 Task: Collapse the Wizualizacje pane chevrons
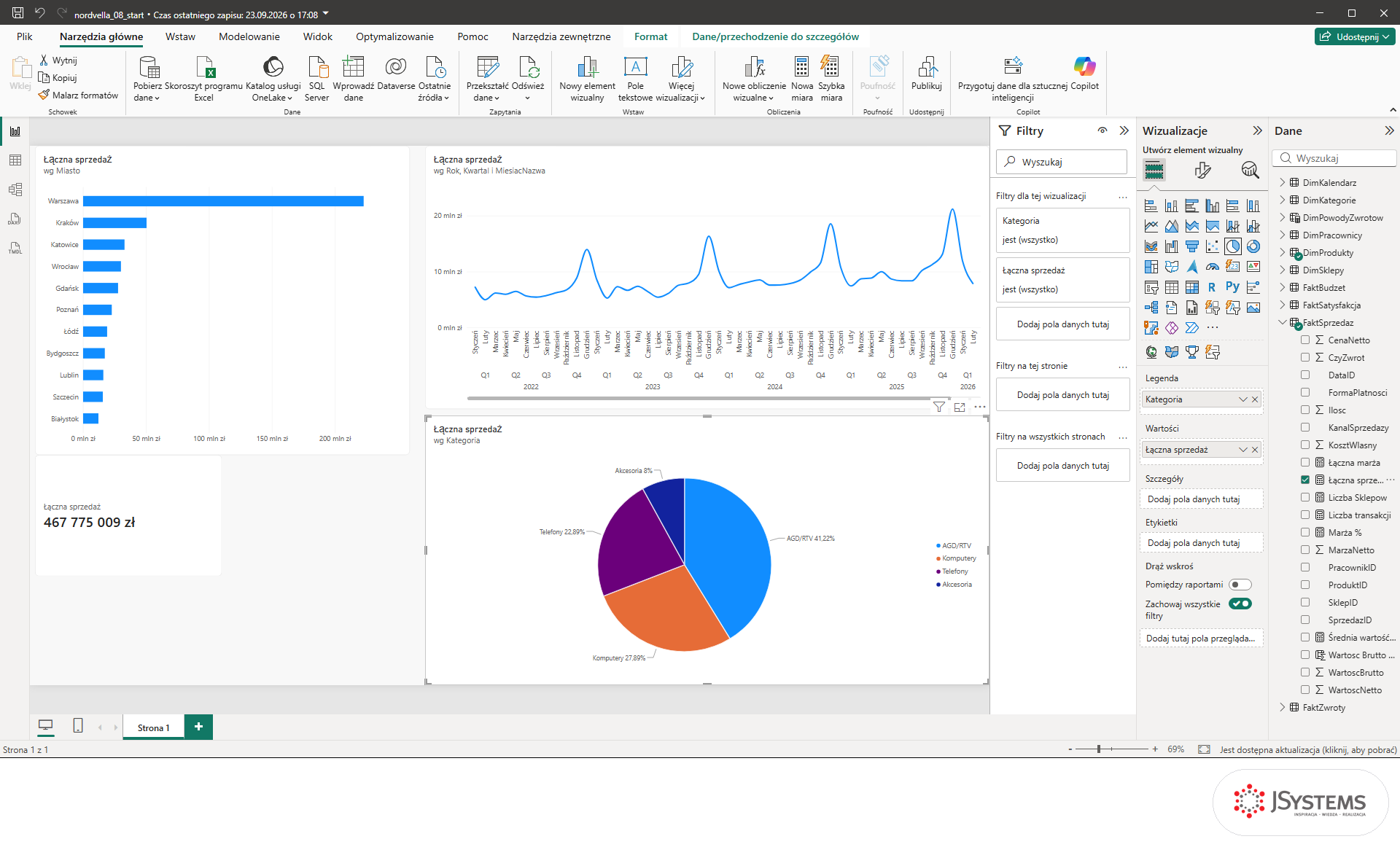(1257, 130)
